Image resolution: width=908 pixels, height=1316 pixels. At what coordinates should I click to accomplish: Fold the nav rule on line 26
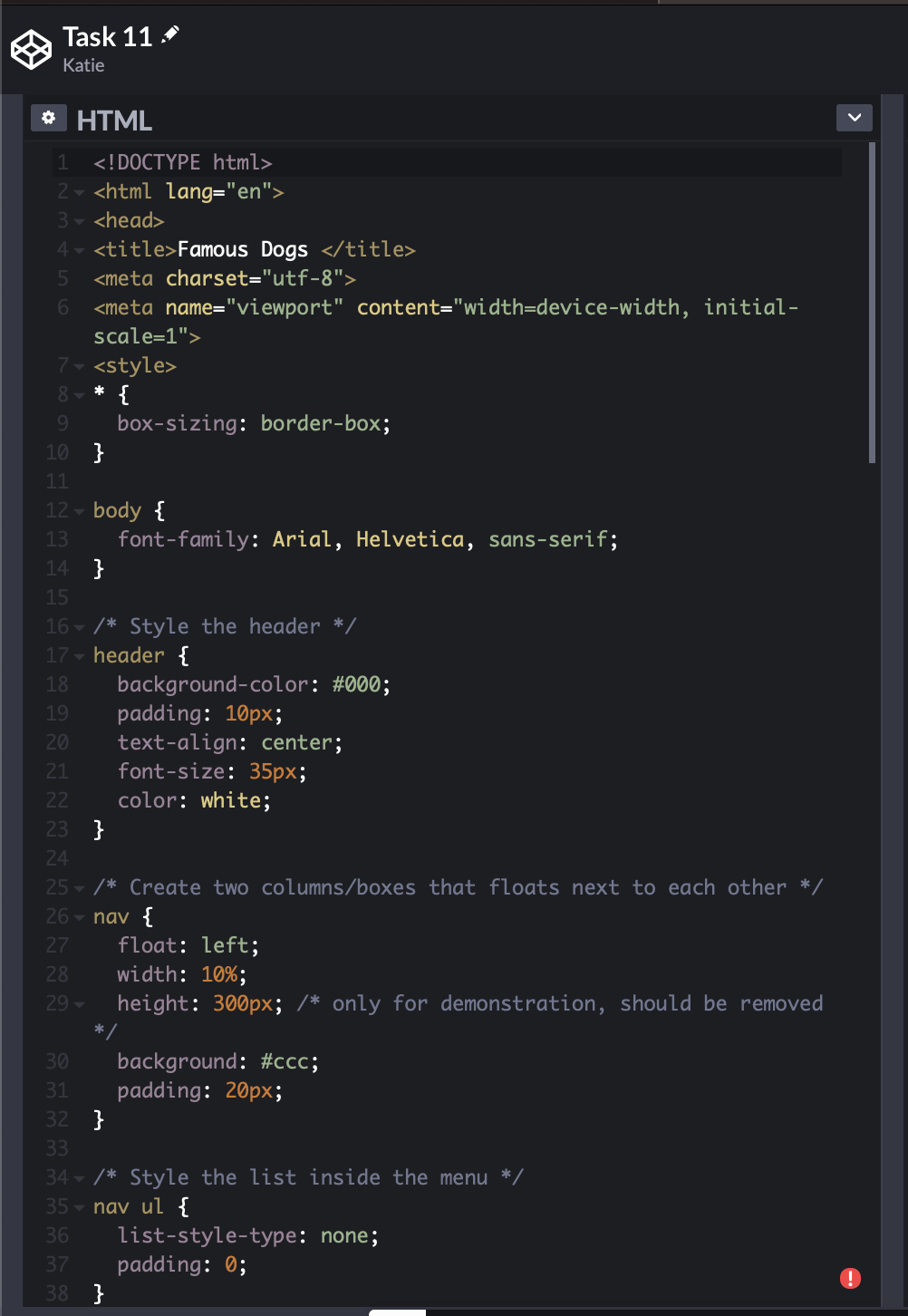(x=80, y=917)
